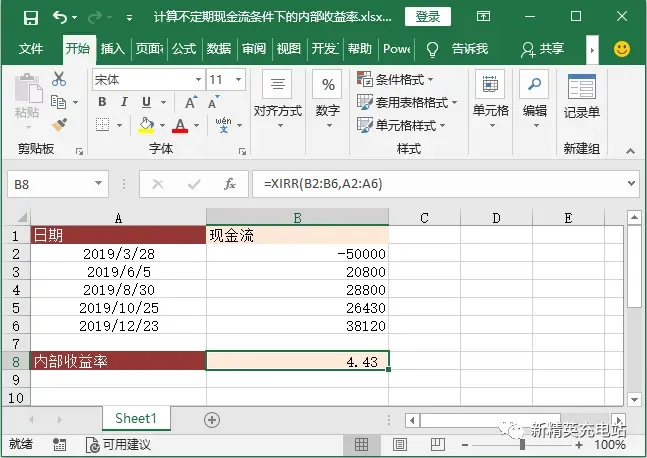The image size is (647, 458).
Task: Open the 字体 group dialog launcher
Action: click(x=242, y=152)
